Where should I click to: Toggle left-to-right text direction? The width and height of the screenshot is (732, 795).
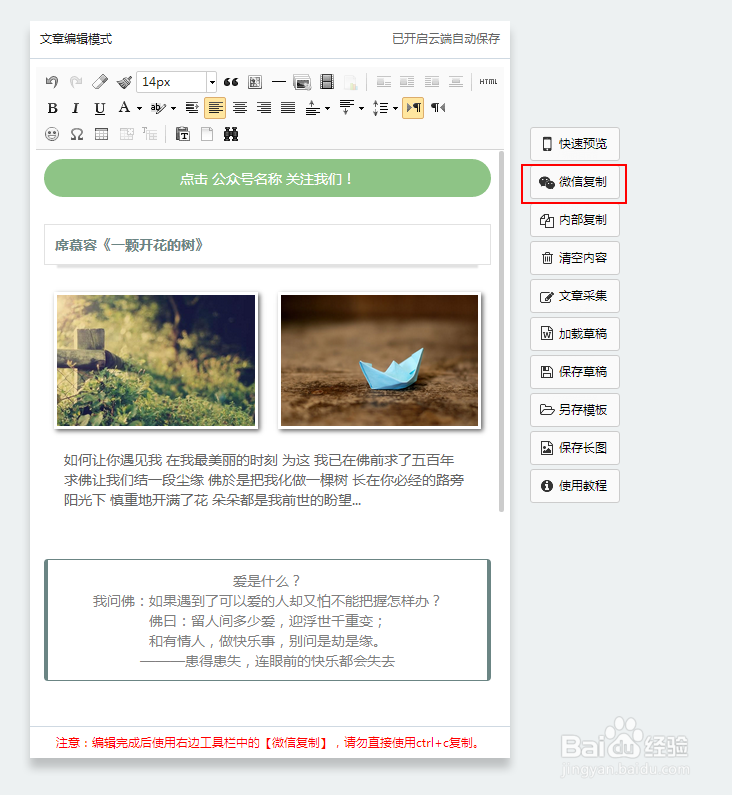pyautogui.click(x=413, y=108)
